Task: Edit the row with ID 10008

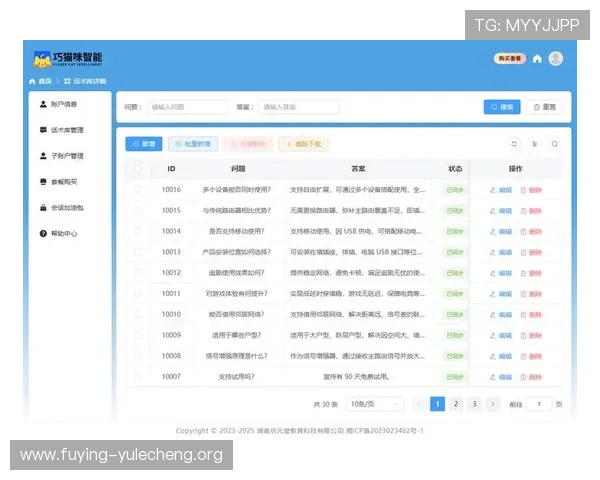Action: 501,356
